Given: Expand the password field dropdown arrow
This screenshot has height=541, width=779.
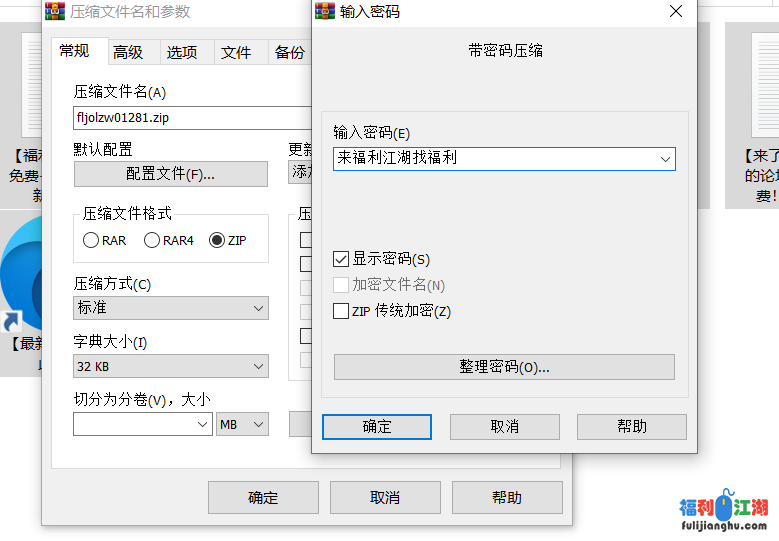Looking at the screenshot, I should coord(665,159).
